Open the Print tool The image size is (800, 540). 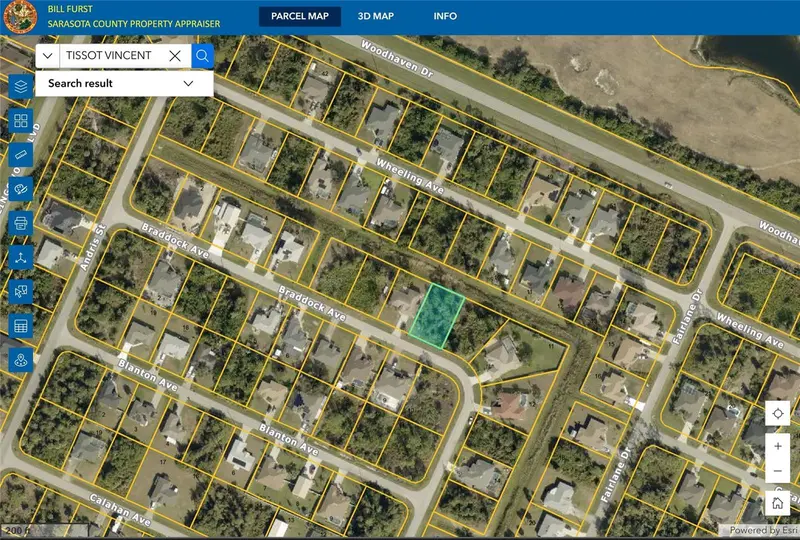pos(21,224)
